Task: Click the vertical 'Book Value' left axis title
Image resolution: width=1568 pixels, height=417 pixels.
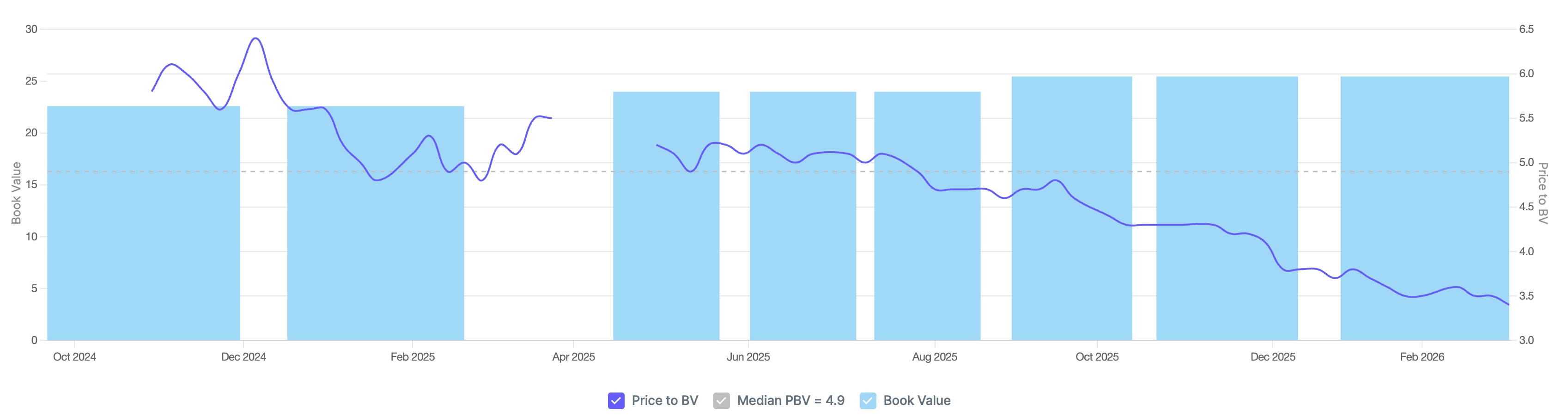Action: (x=17, y=193)
